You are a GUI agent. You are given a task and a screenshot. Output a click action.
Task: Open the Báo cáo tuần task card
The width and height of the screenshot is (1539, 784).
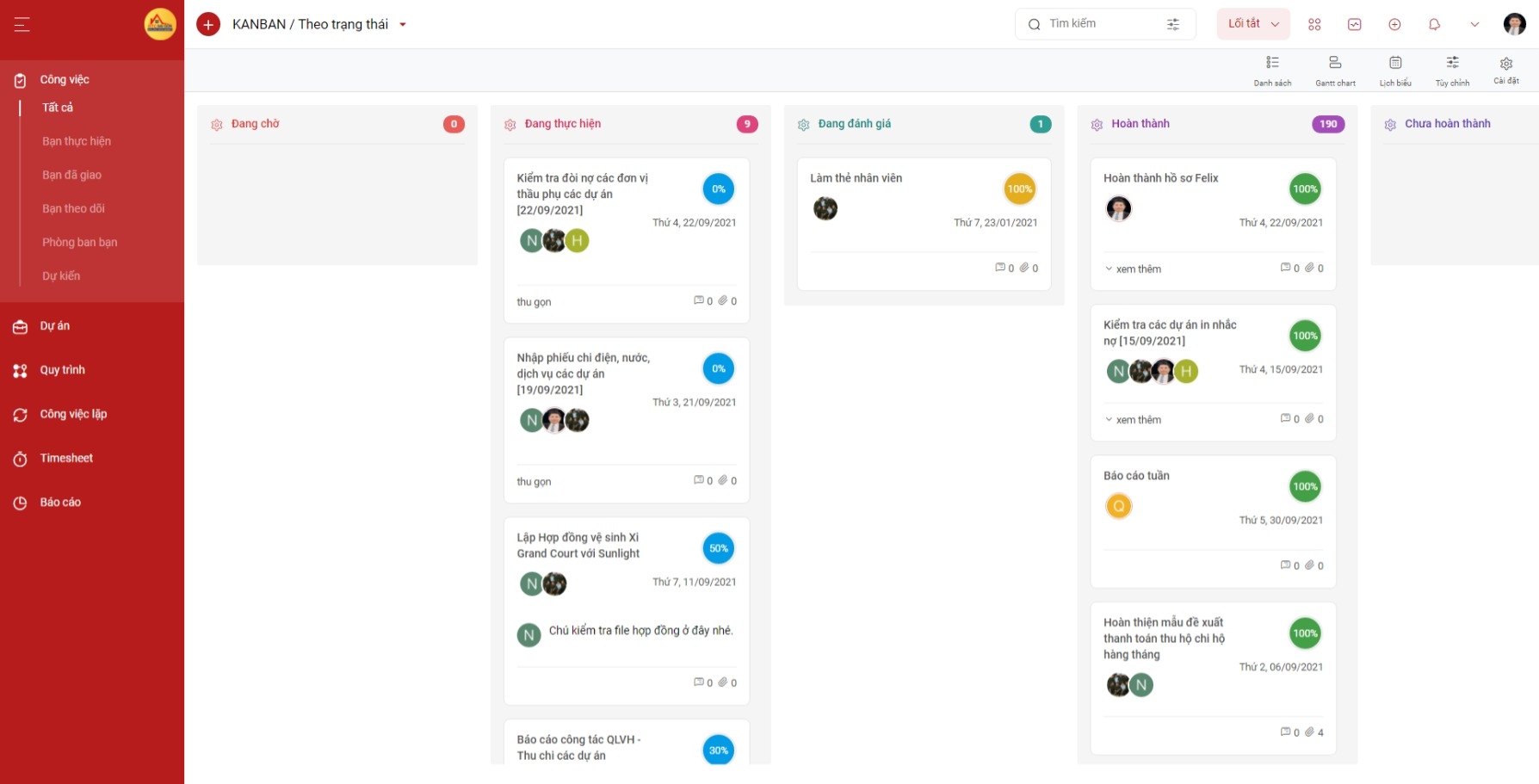(x=1213, y=522)
